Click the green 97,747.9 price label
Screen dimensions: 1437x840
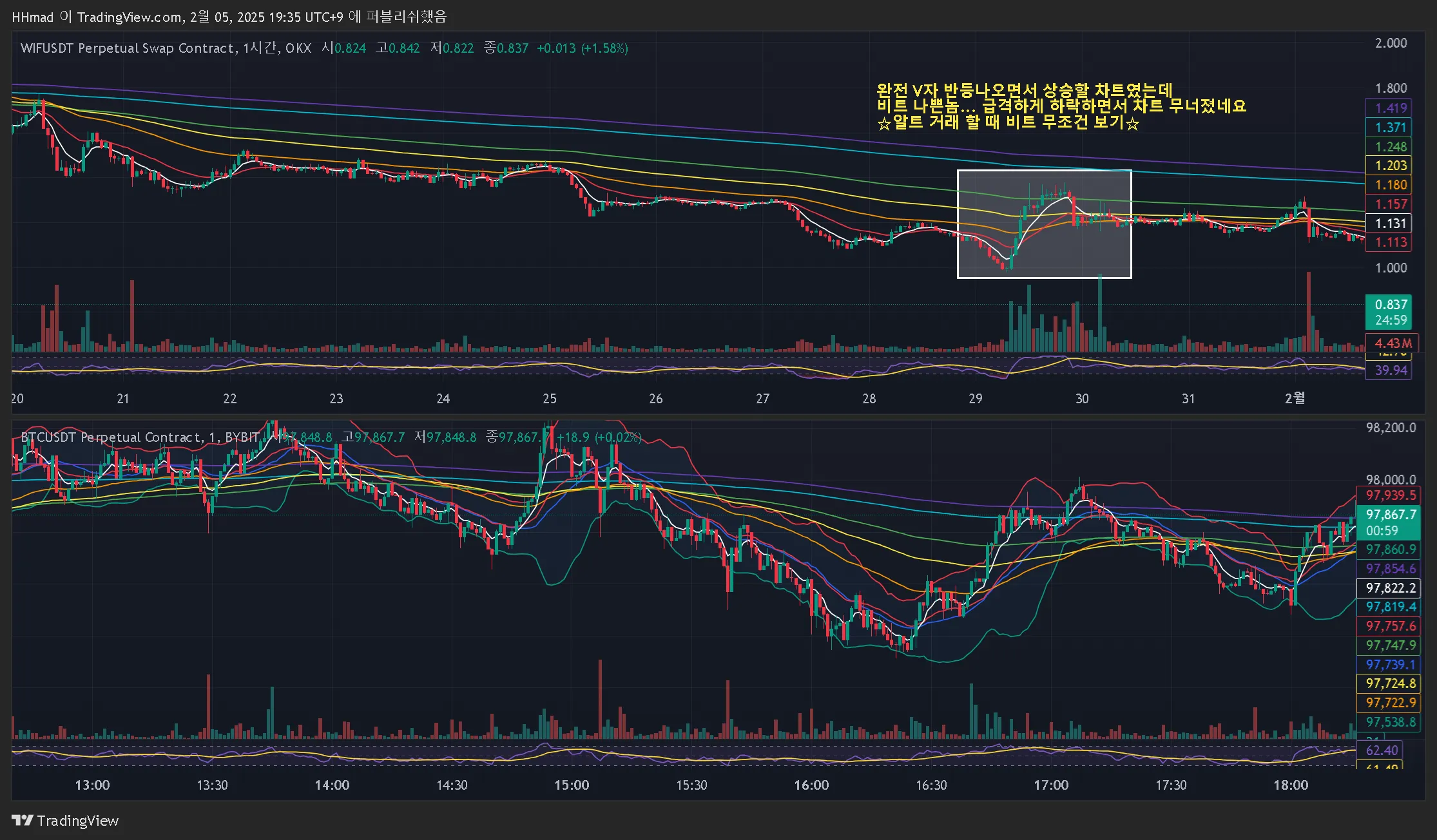pyautogui.click(x=1390, y=645)
